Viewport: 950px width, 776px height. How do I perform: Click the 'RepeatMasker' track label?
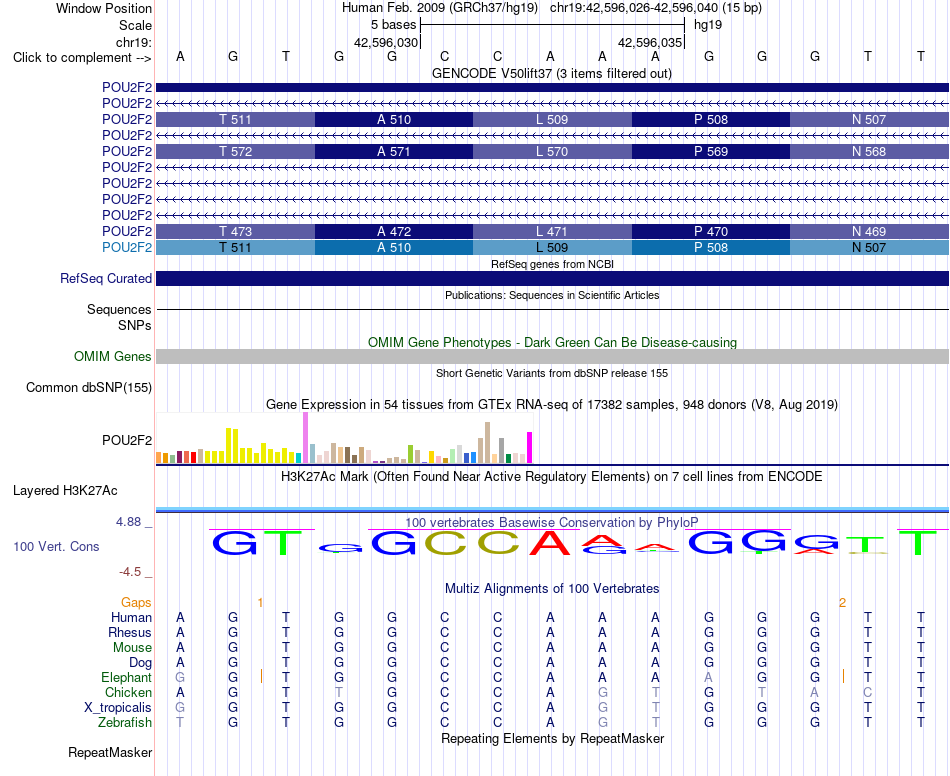click(x=110, y=752)
